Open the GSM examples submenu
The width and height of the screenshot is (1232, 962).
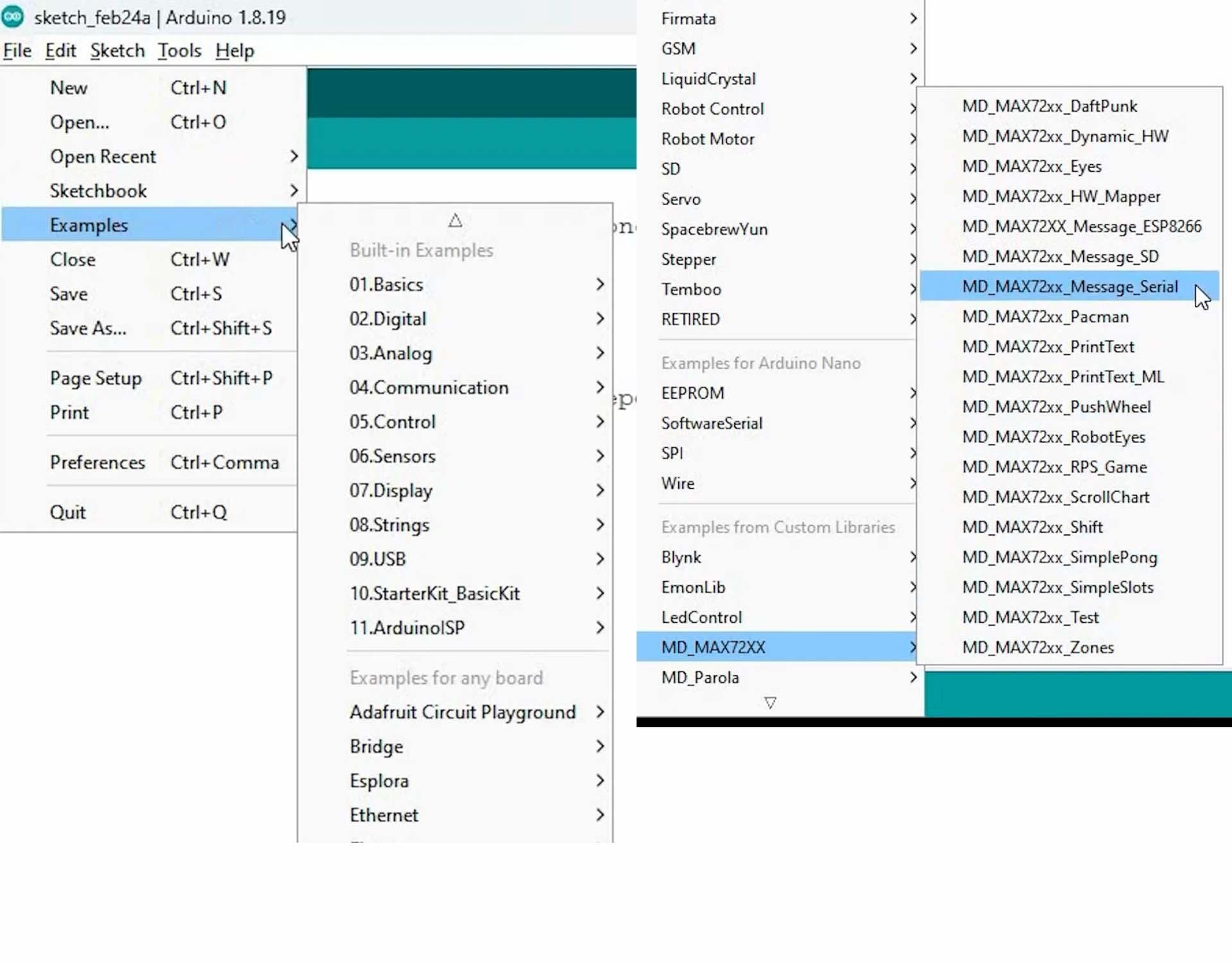coord(780,49)
